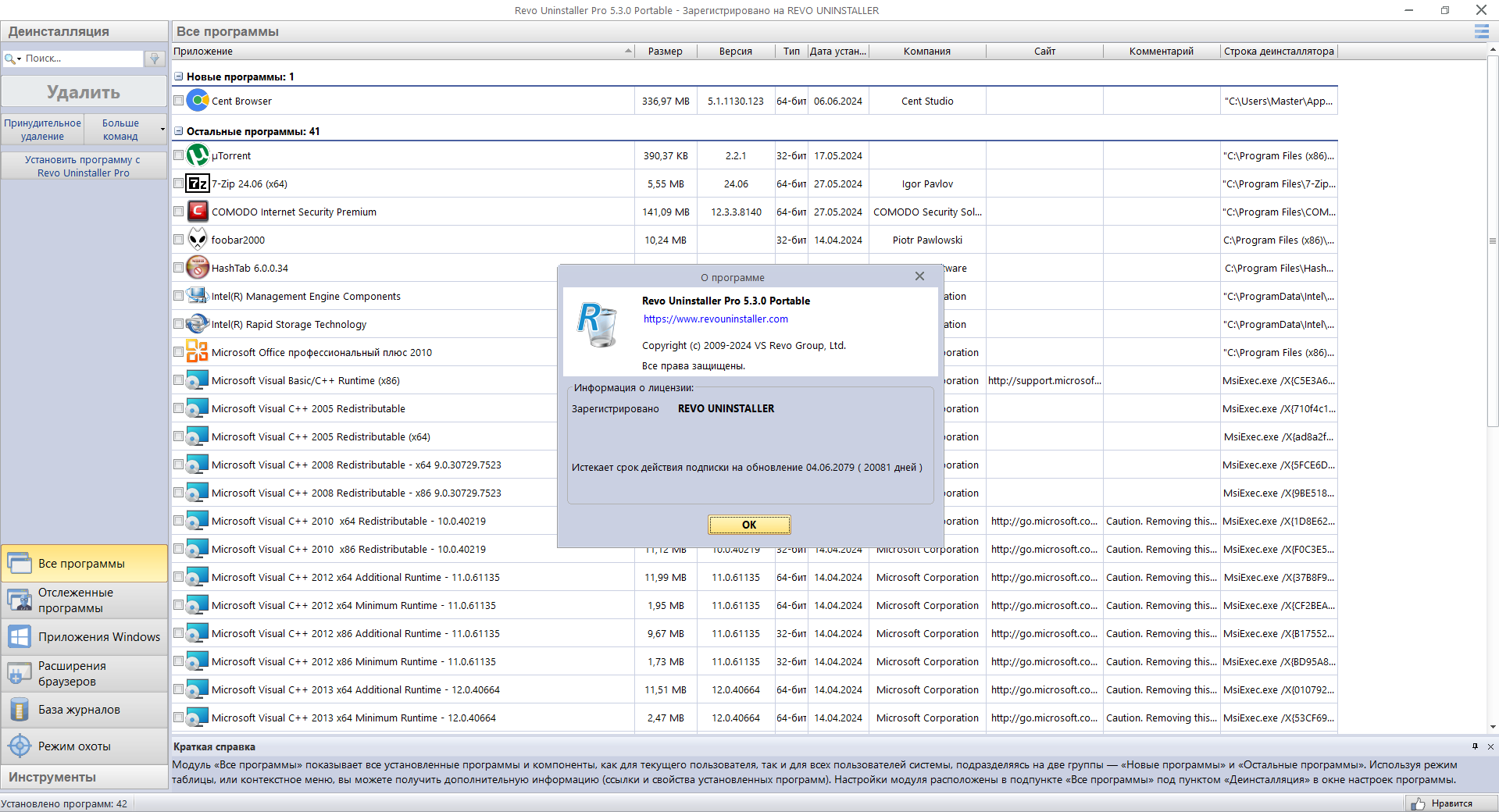1499x812 pixels.
Task: Open the More Commands dropdown arrow
Action: point(162,130)
